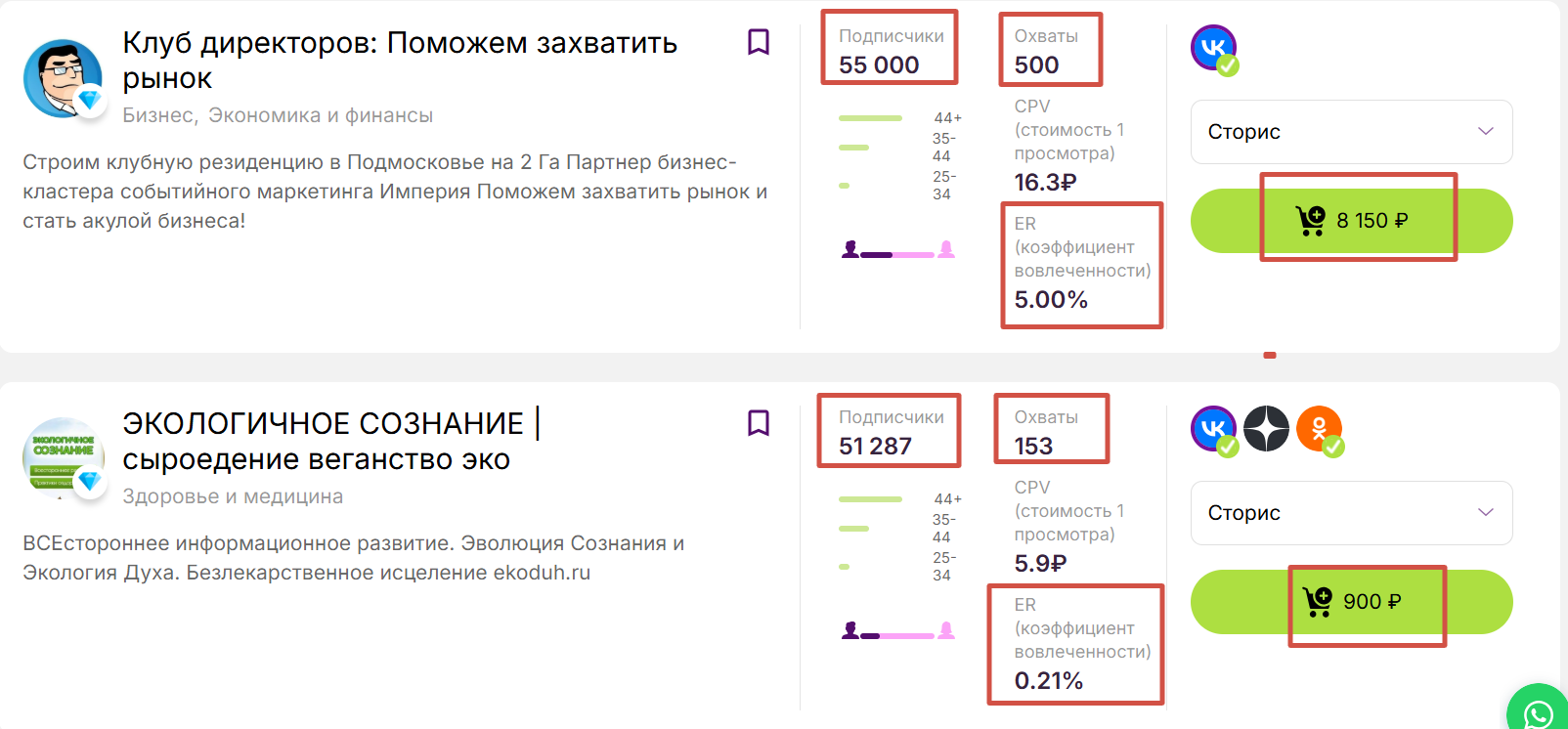
Task: Filter by Бизнес category tag
Action: point(157,115)
